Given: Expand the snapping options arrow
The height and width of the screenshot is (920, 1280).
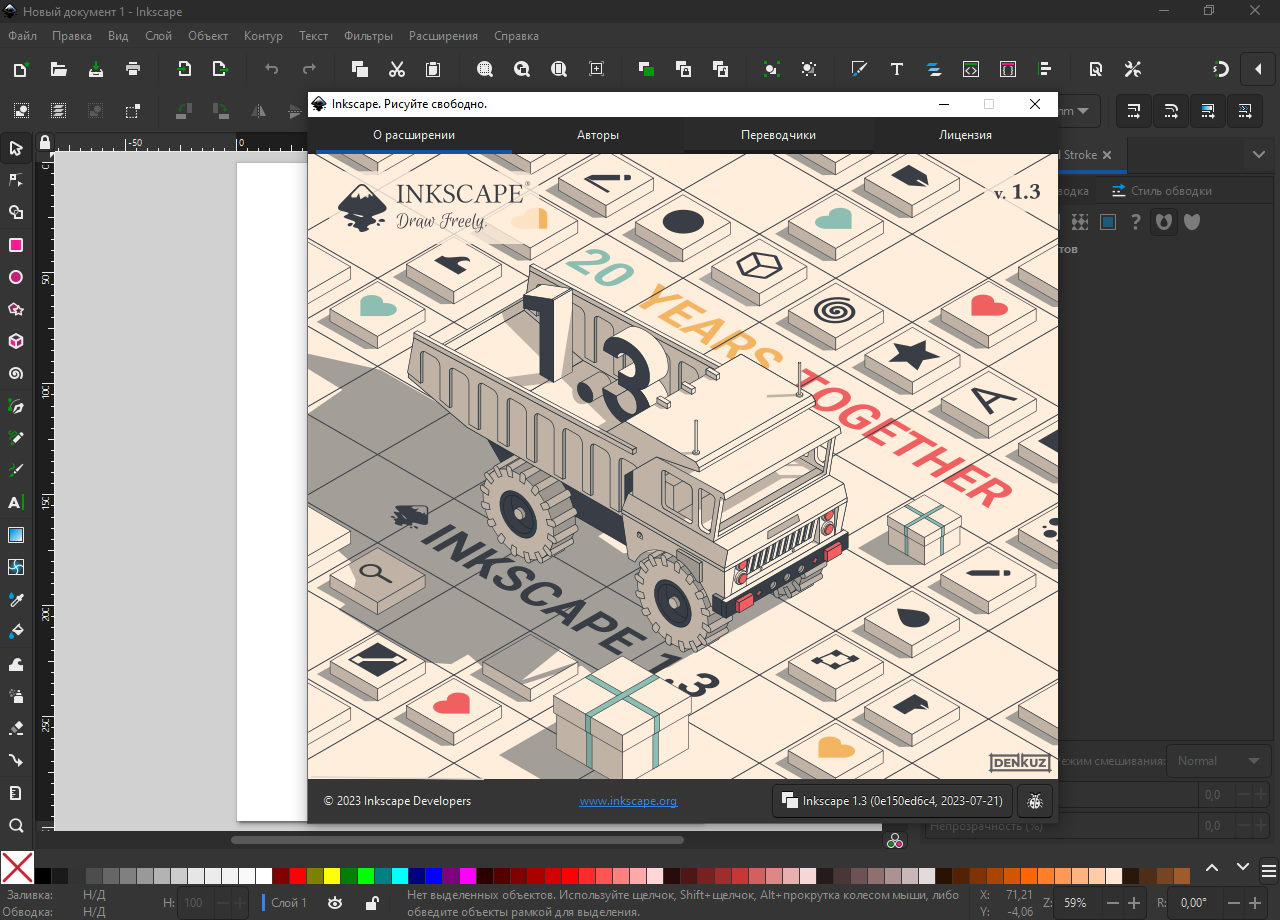Looking at the screenshot, I should point(1257,69).
